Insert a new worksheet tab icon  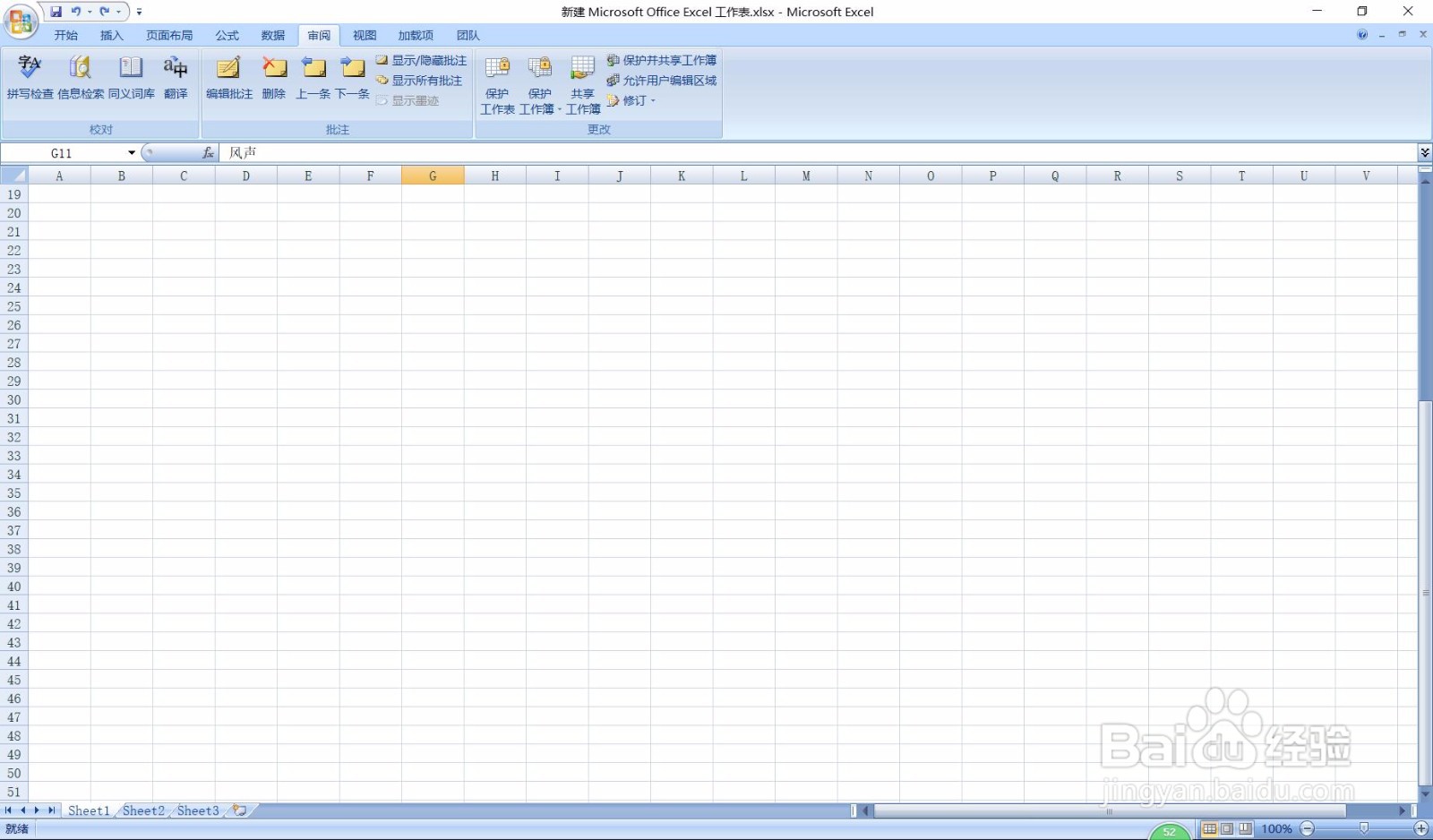pyautogui.click(x=240, y=810)
